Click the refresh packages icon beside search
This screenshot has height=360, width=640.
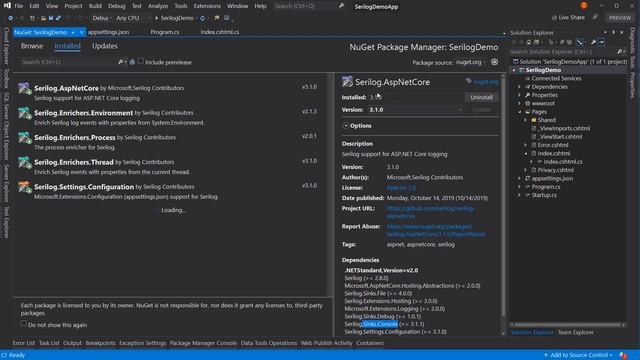(x=132, y=62)
